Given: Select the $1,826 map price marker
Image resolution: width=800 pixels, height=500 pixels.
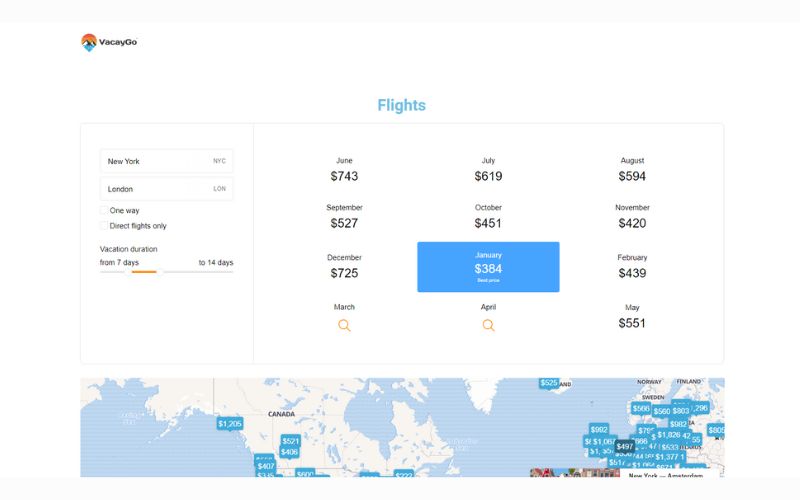Looking at the screenshot, I should 668,435.
